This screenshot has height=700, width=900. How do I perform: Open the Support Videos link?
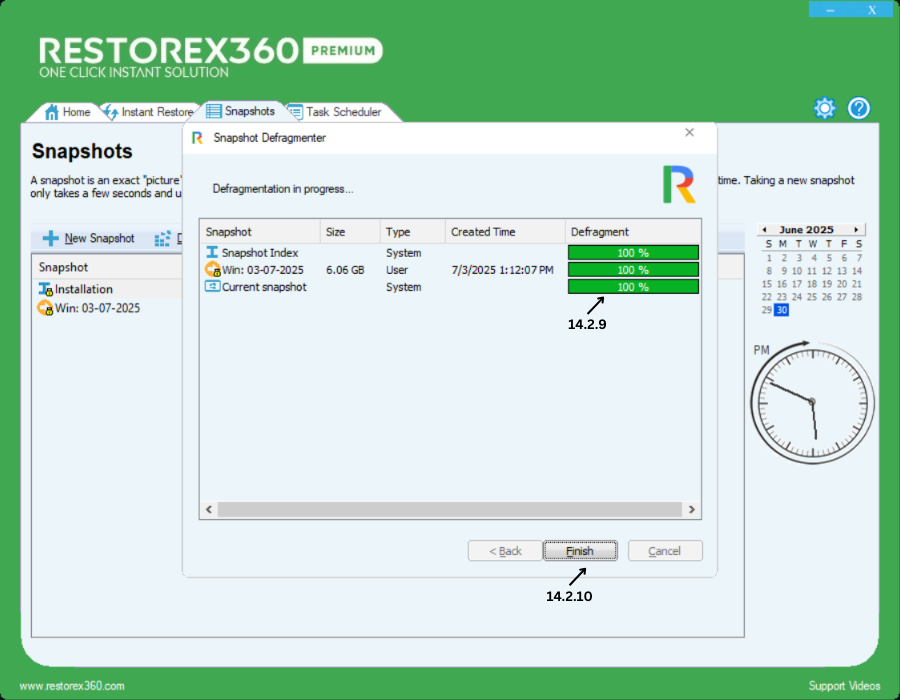coord(844,686)
